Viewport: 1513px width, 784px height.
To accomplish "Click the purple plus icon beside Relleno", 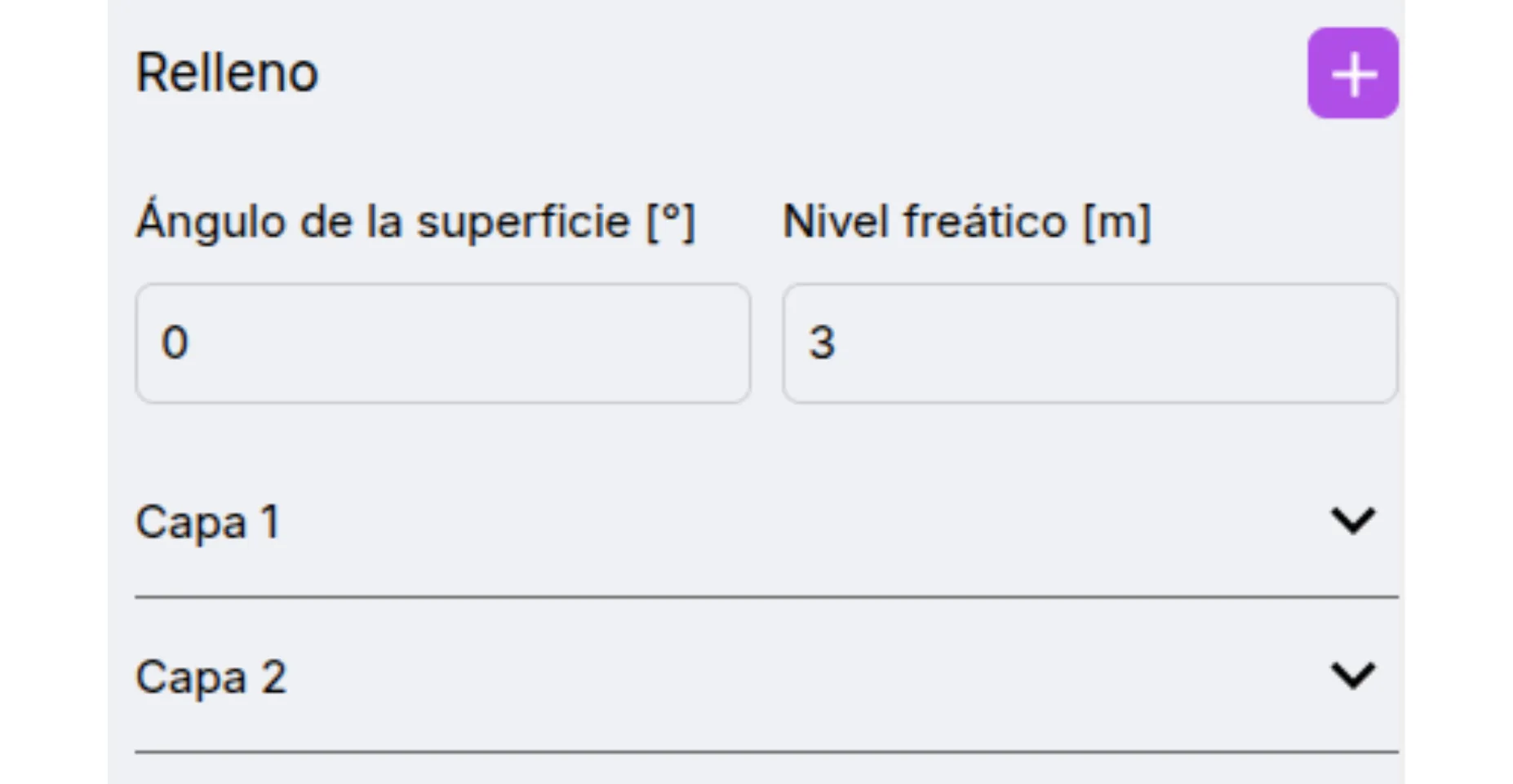I will 1352,73.
